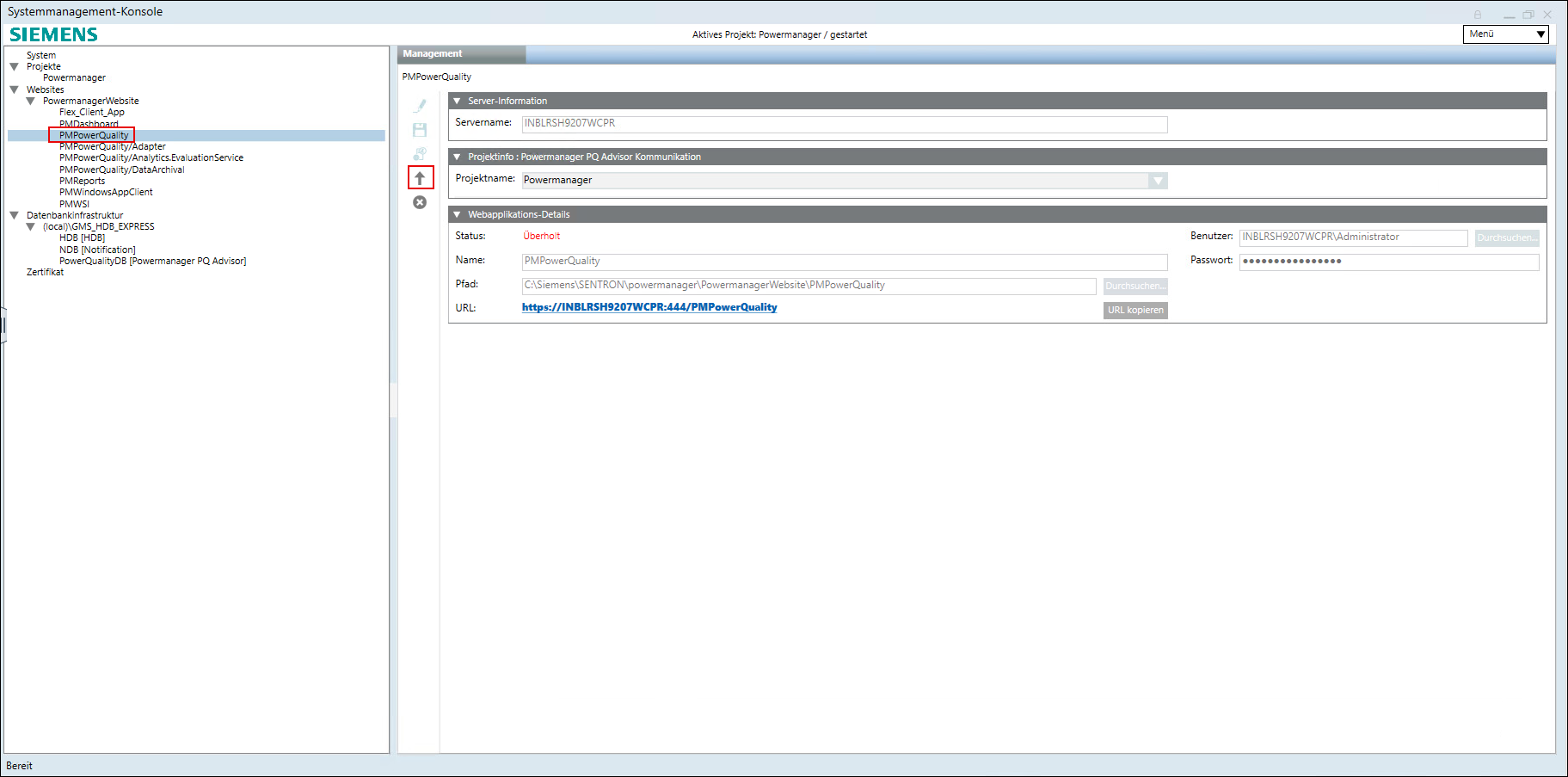The width and height of the screenshot is (1568, 777).
Task: Collapse the Webapplikations-Details section
Action: [x=458, y=214]
